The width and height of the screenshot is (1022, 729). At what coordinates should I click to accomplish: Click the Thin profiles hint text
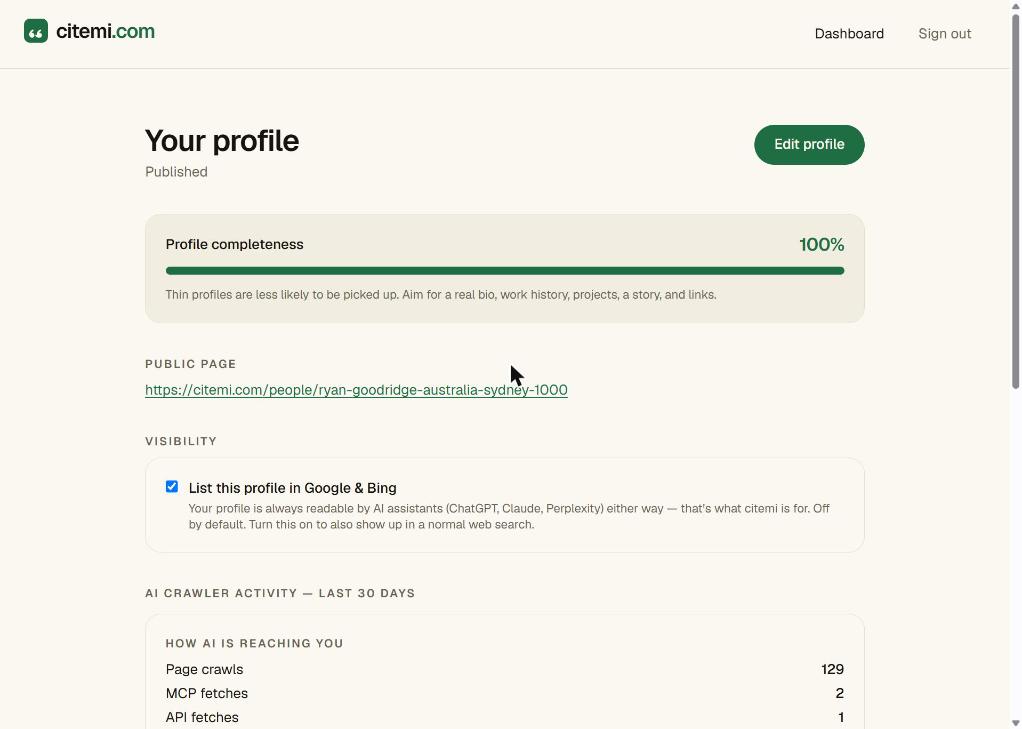[x=441, y=295]
